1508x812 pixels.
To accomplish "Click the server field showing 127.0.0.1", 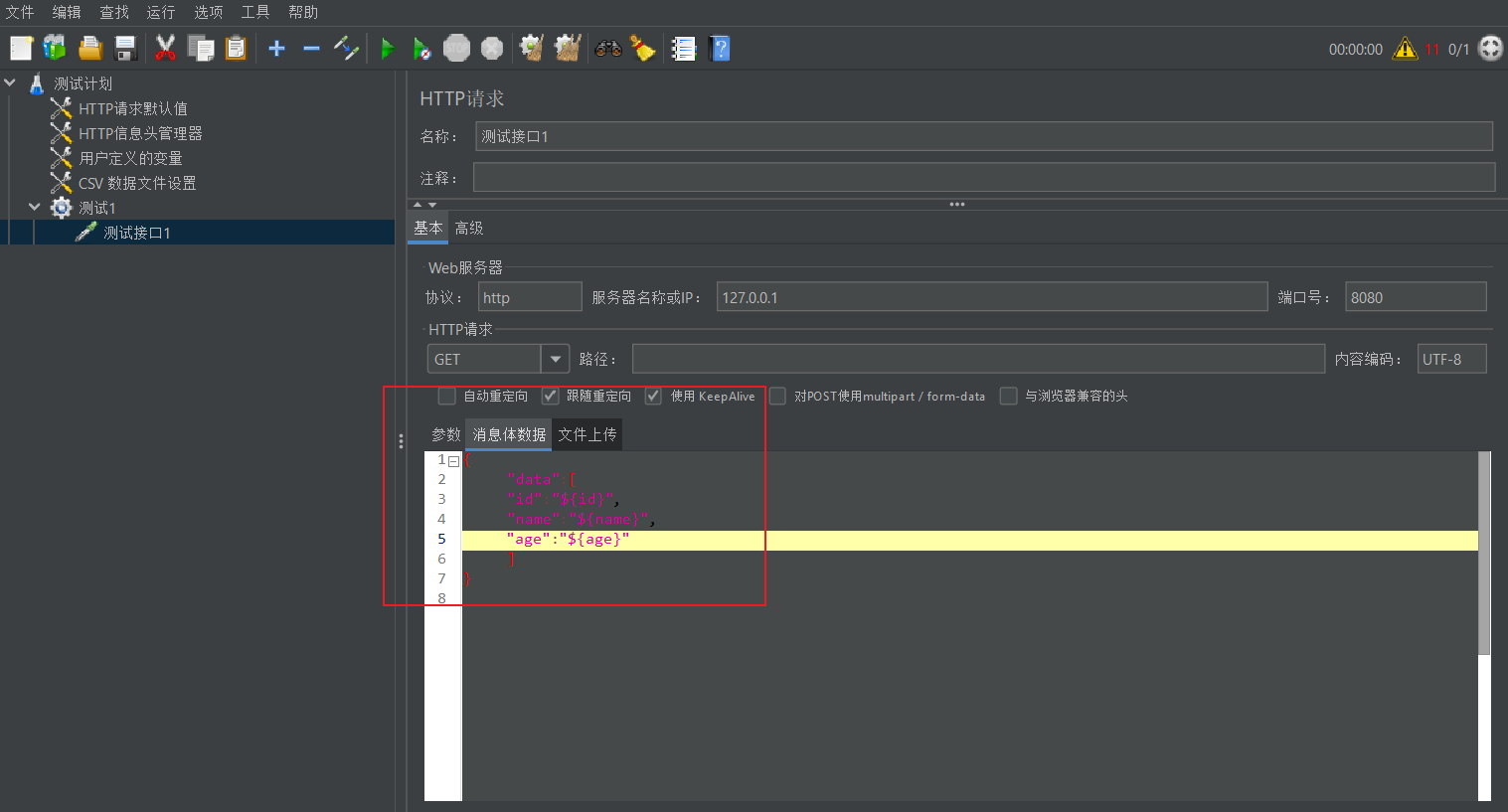I will (992, 297).
